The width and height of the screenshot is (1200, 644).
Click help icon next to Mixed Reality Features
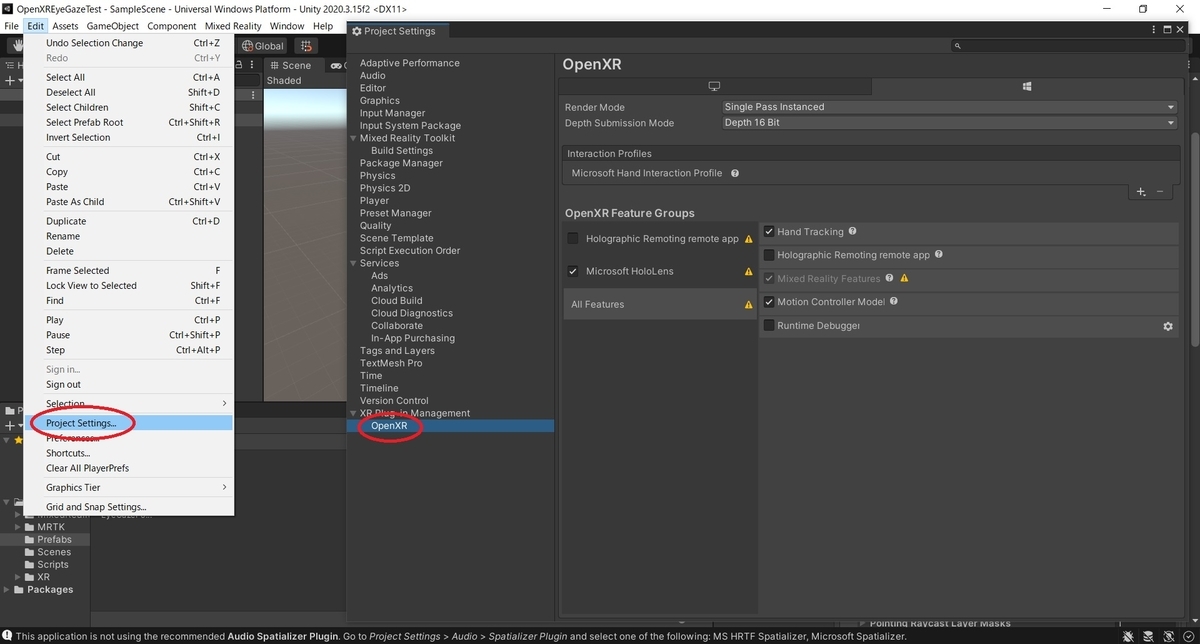click(x=890, y=278)
